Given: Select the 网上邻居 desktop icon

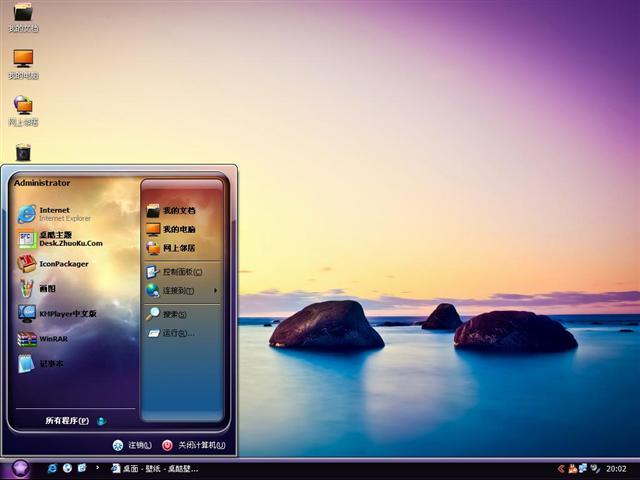Looking at the screenshot, I should point(23,108).
